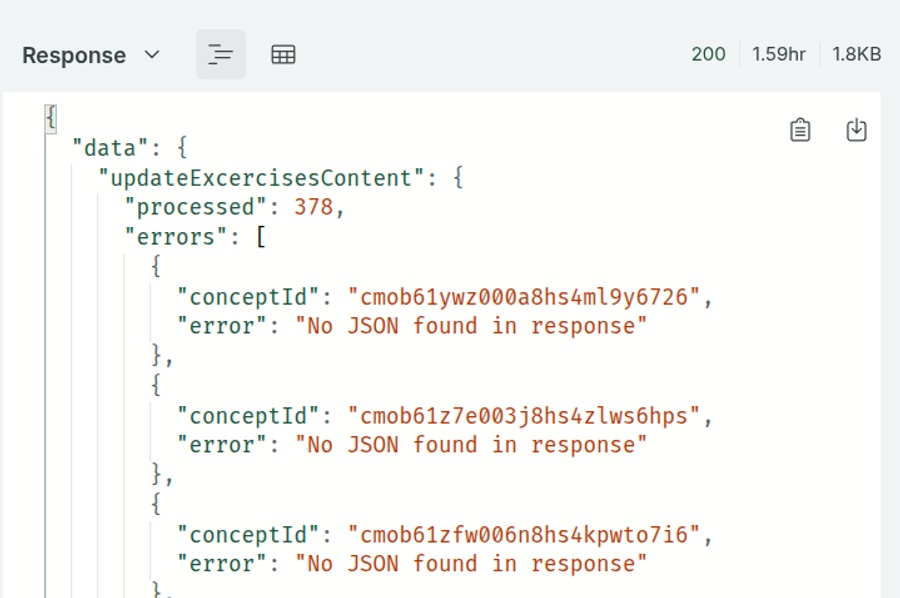Click the first "No JSON found in response" string

click(x=470, y=326)
